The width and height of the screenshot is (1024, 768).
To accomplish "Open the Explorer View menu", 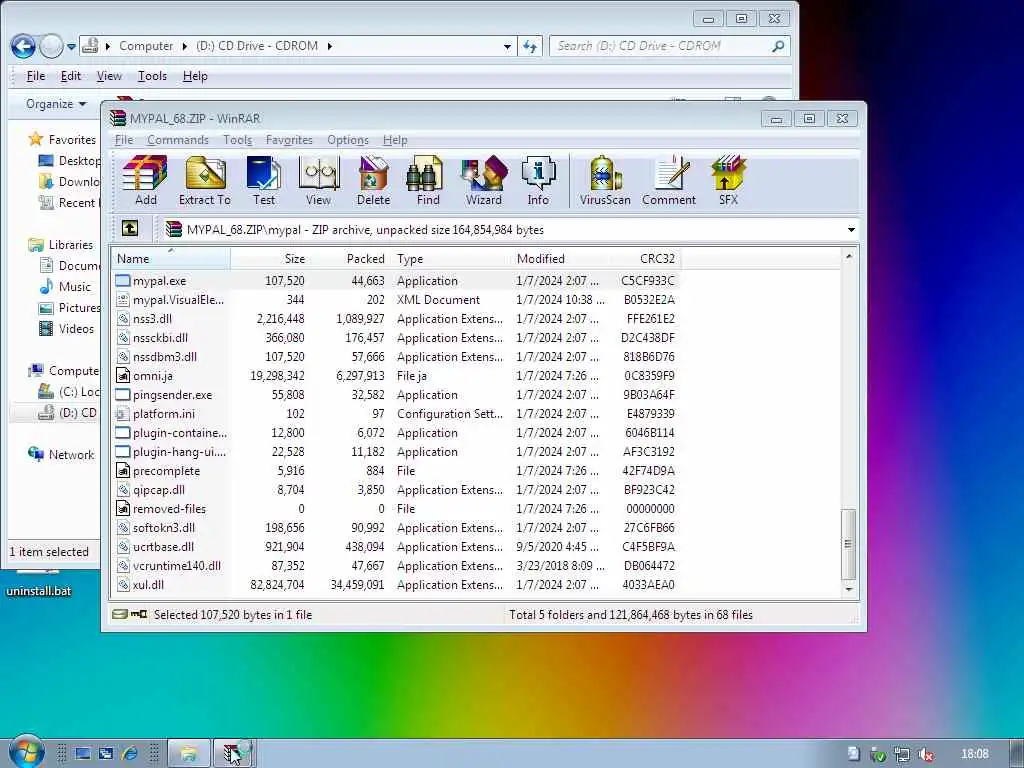I will (x=109, y=76).
